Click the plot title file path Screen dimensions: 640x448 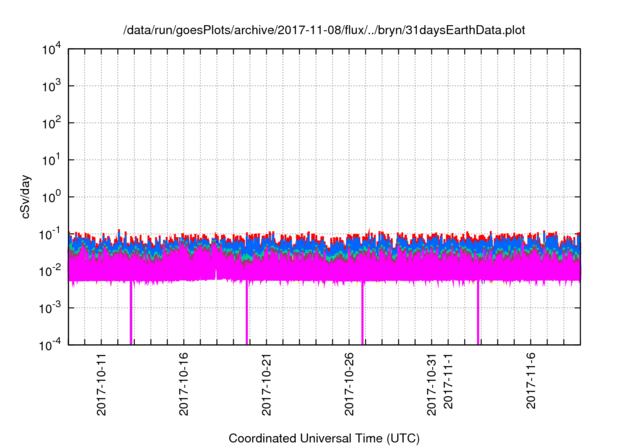point(324,30)
